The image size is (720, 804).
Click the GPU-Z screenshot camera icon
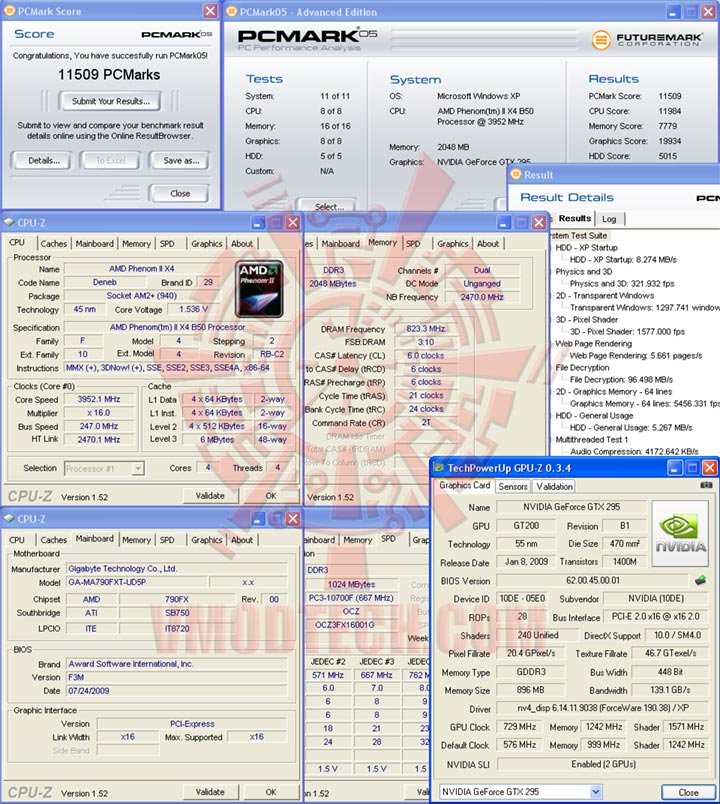[706, 485]
